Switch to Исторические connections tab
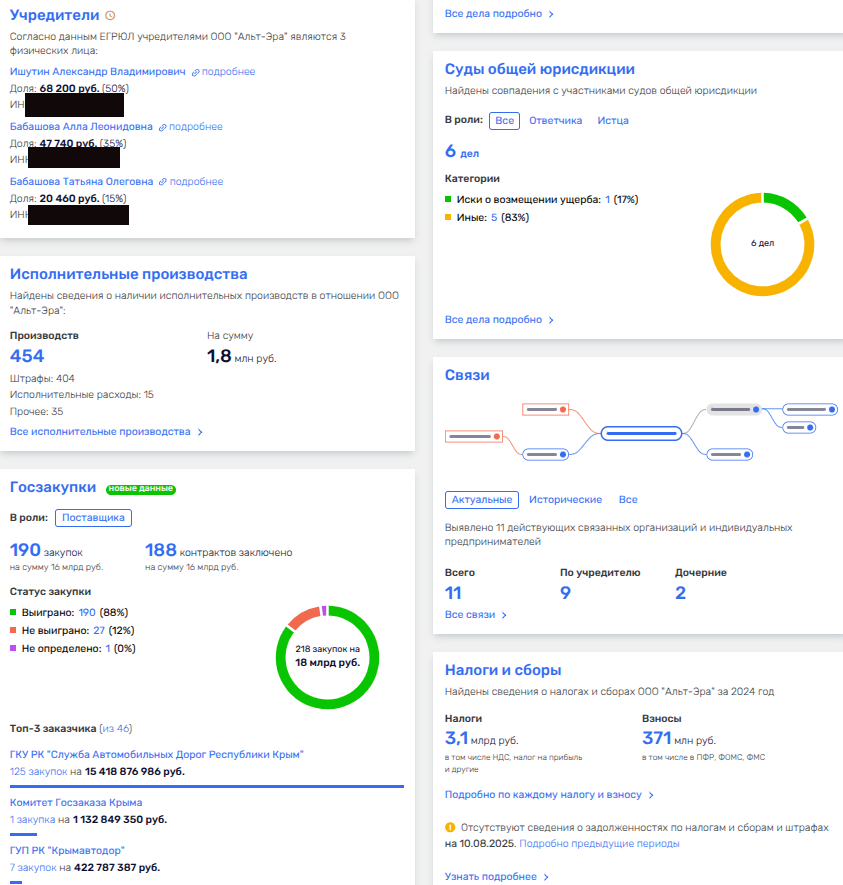The height and width of the screenshot is (885, 843). (x=565, y=499)
